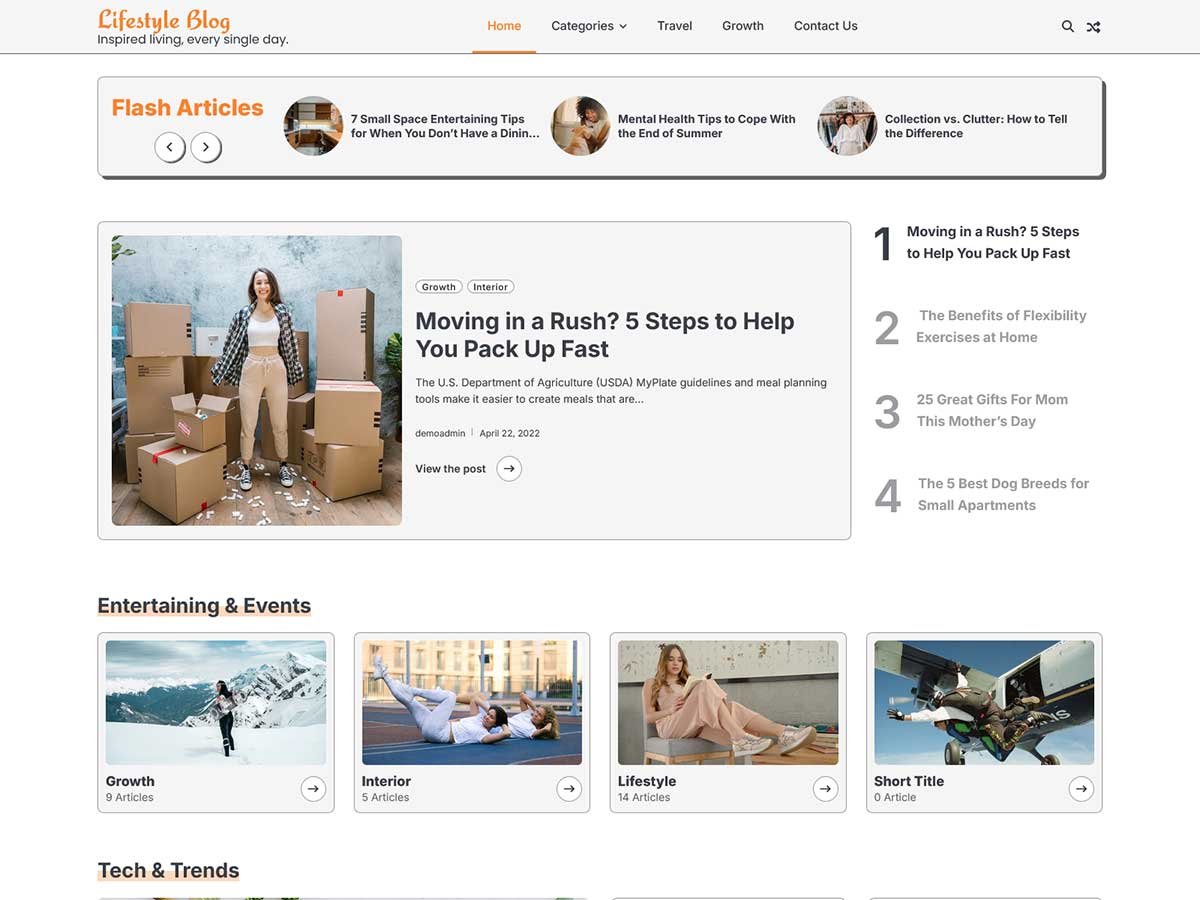Click arrow icon next to View the post
The image size is (1200, 900).
509,468
